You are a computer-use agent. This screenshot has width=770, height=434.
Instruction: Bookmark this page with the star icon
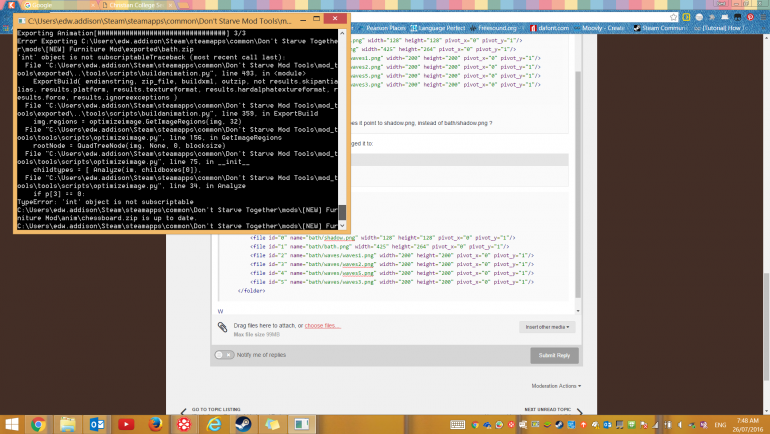coord(673,17)
